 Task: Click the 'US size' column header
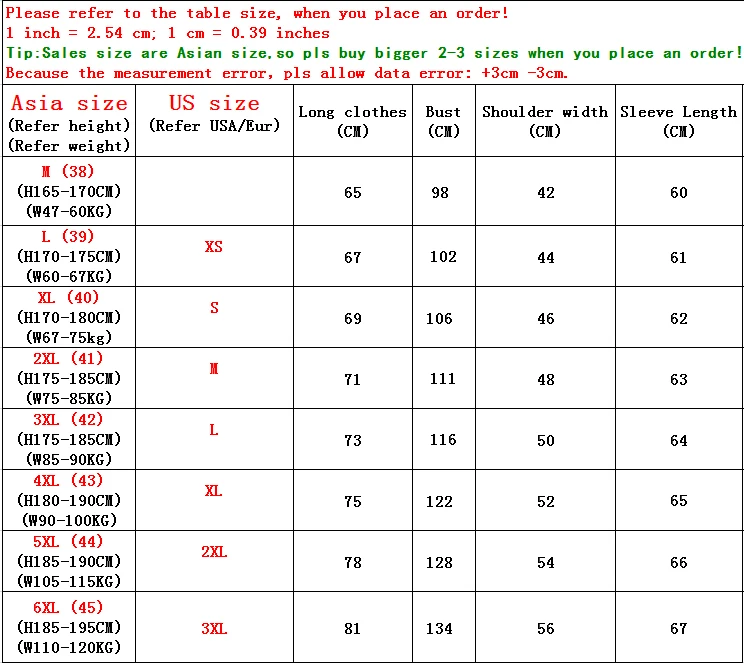214,121
